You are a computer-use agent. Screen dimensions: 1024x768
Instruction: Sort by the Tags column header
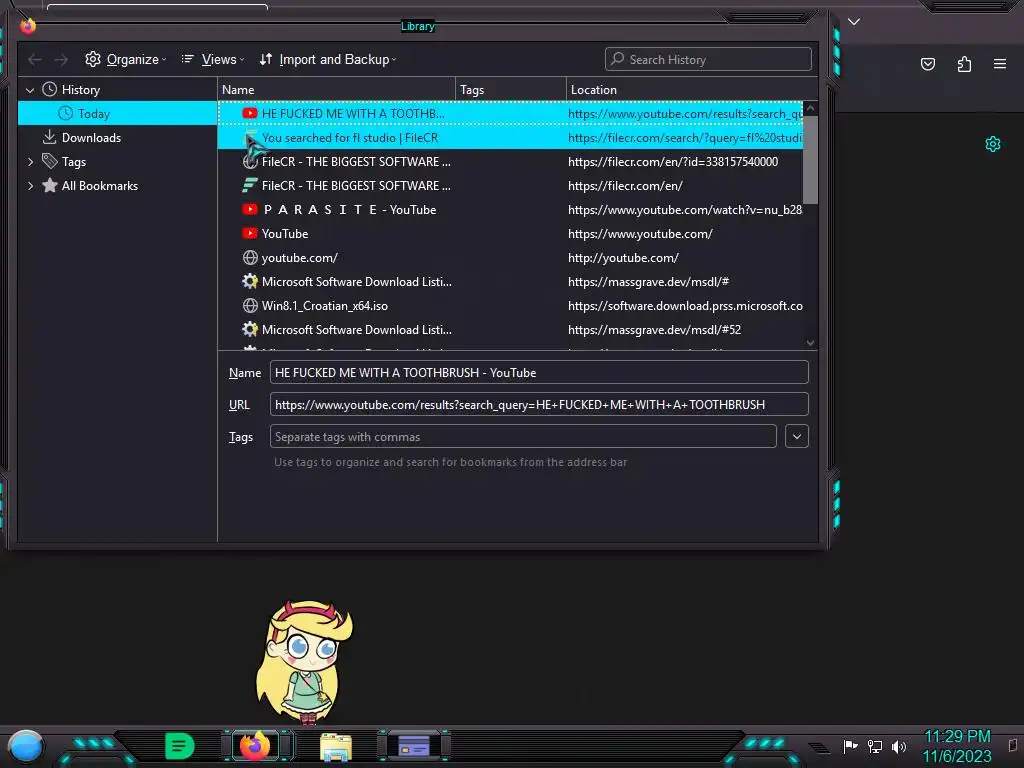click(x=511, y=89)
